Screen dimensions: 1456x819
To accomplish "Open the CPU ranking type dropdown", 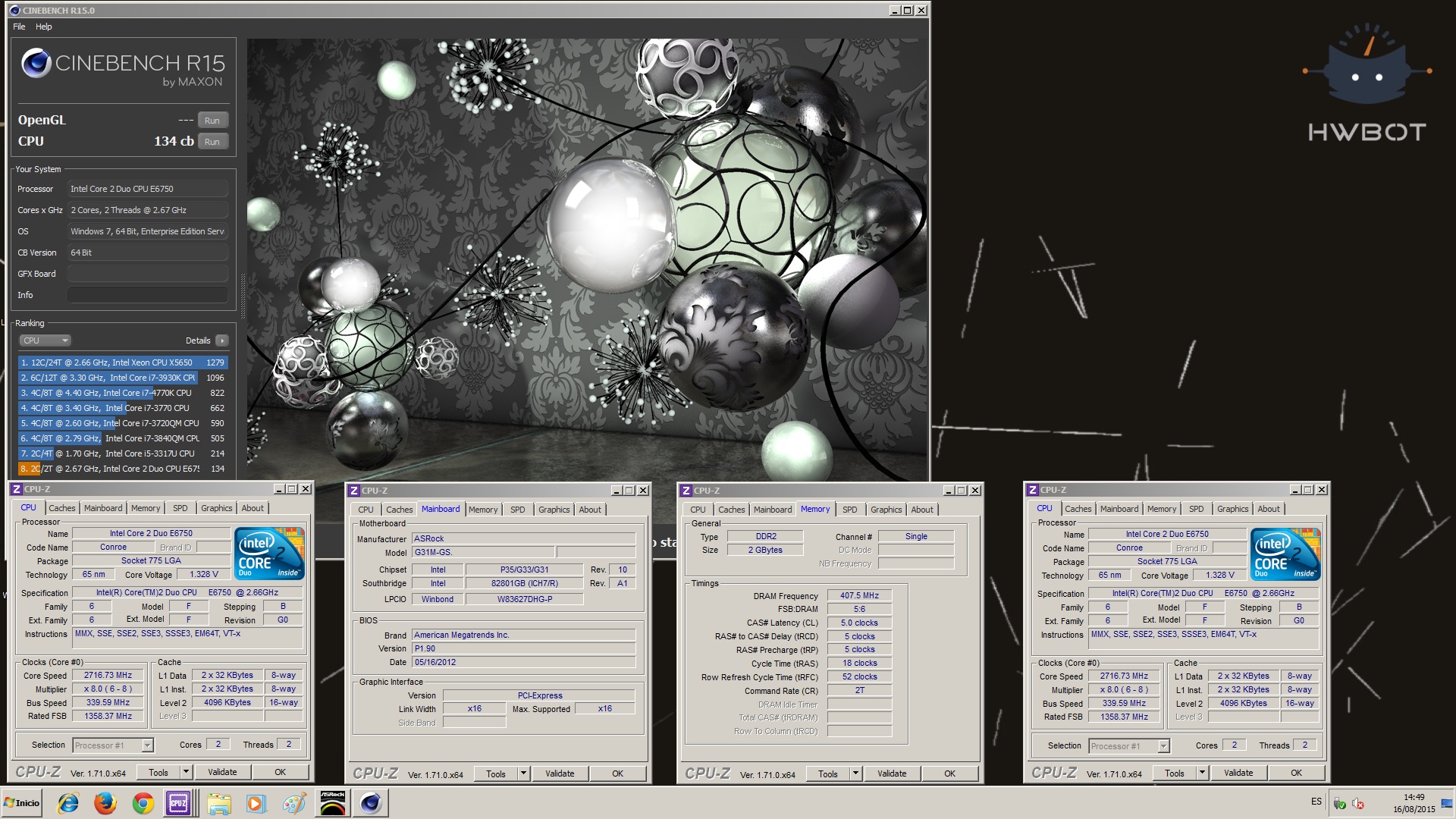I will click(45, 340).
